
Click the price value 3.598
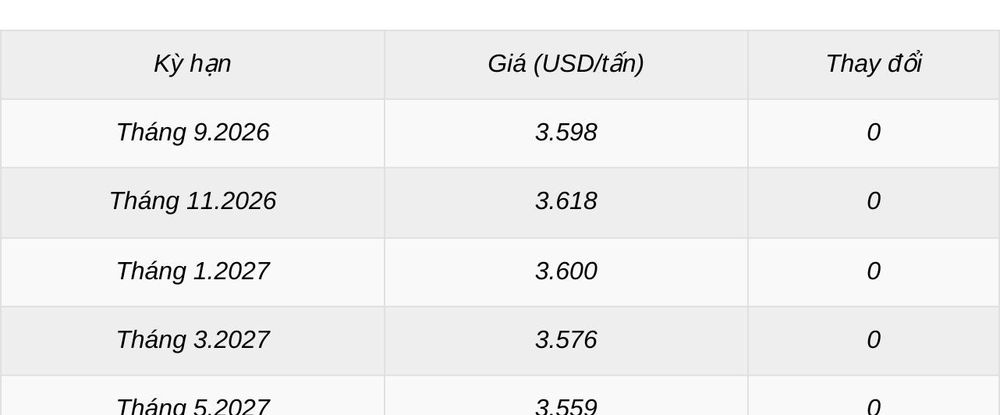tap(566, 133)
